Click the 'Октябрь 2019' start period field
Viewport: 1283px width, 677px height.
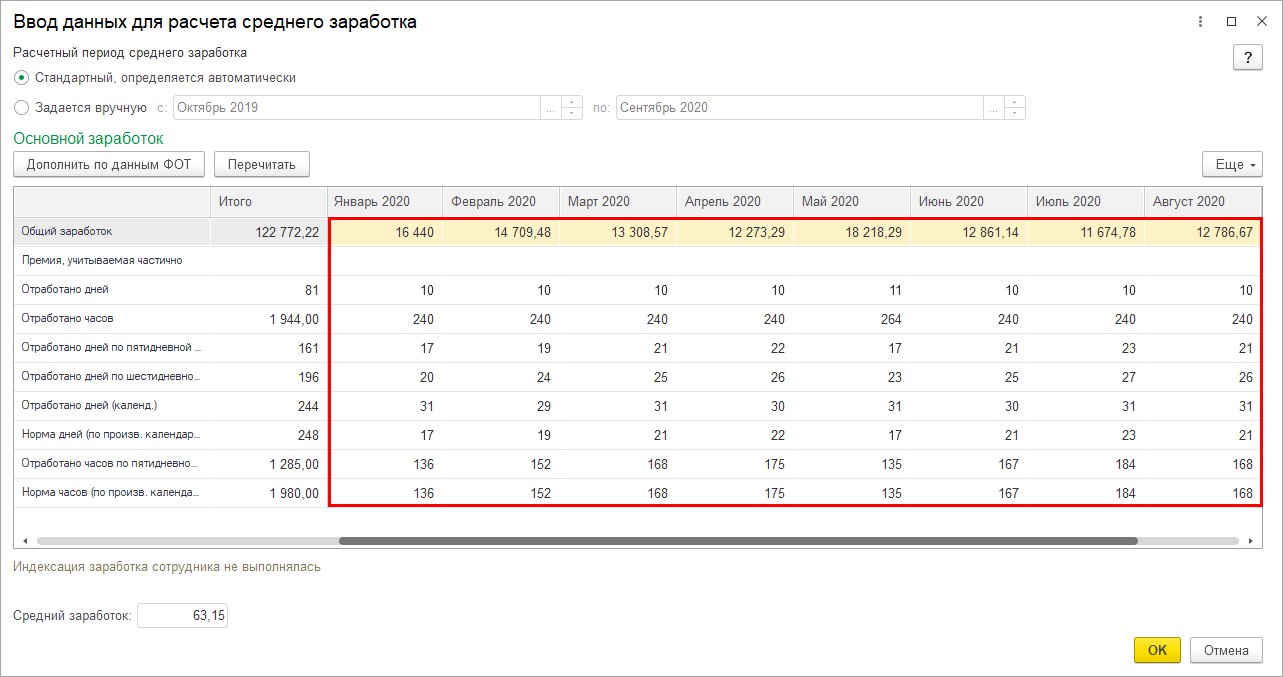tap(357, 107)
